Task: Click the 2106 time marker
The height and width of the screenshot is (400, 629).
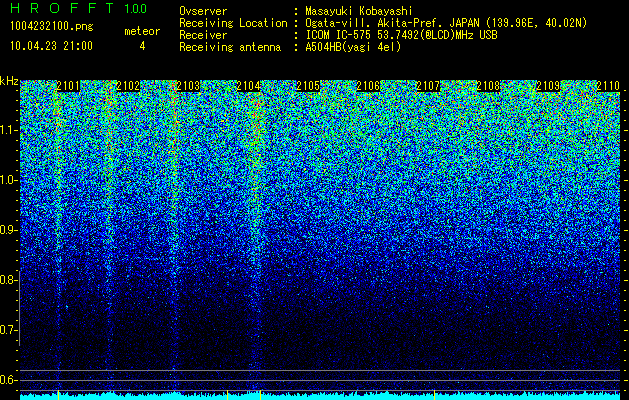Action: coord(368,86)
